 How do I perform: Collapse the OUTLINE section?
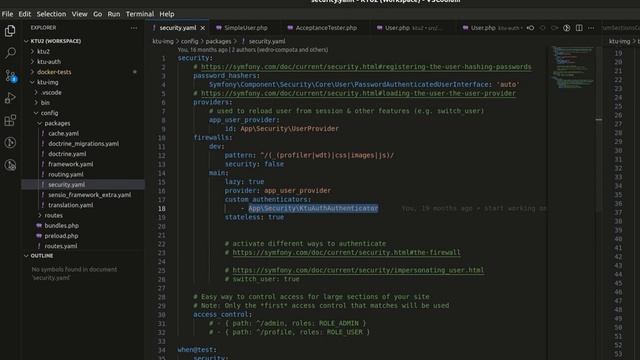[x=26, y=256]
